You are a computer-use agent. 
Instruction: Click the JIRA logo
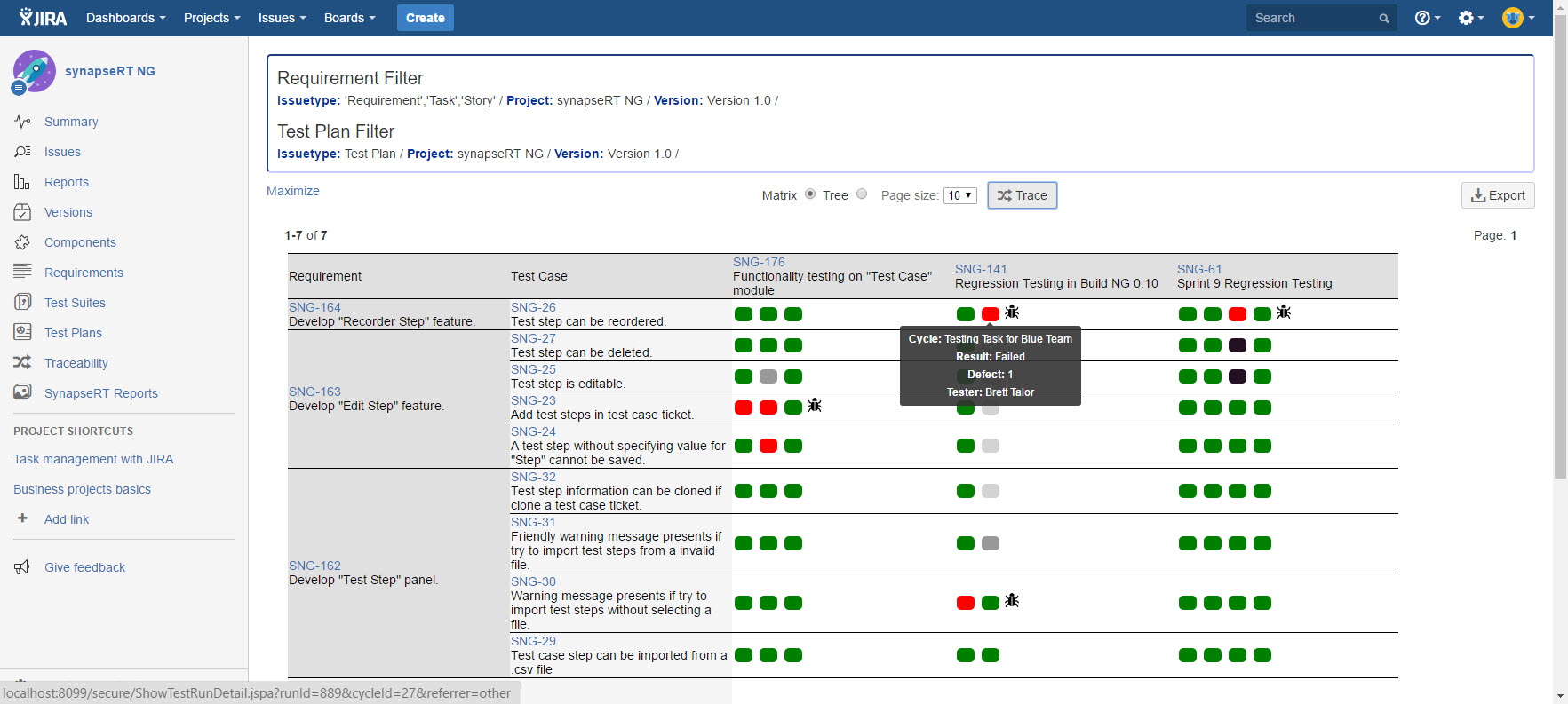click(43, 18)
